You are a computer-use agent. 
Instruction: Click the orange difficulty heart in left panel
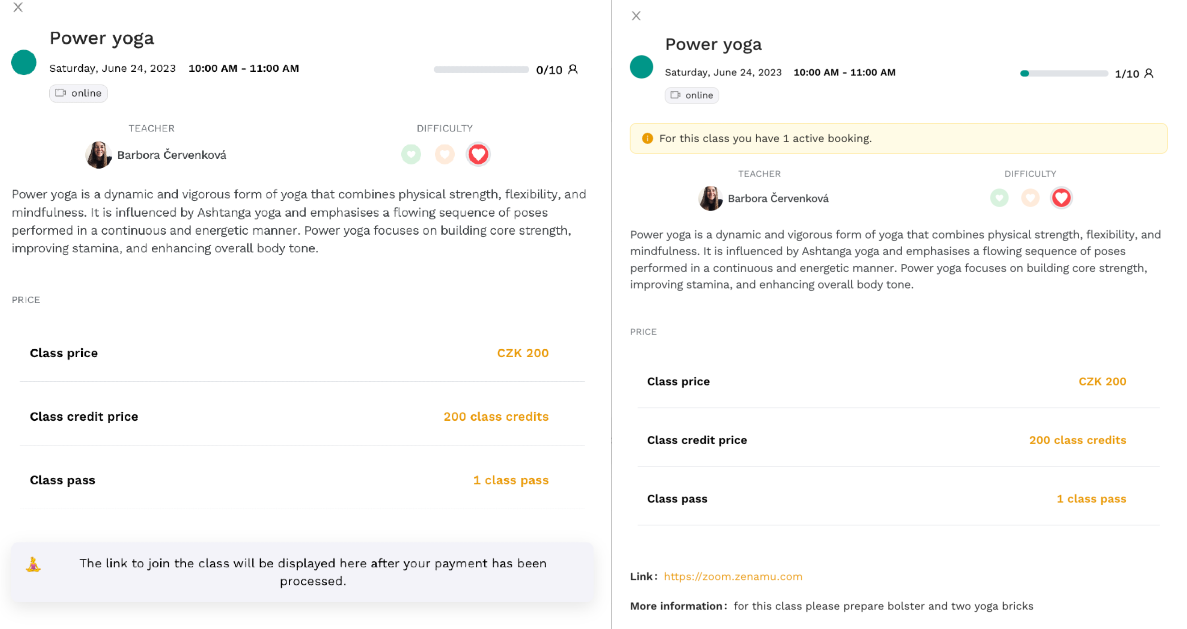(x=444, y=154)
